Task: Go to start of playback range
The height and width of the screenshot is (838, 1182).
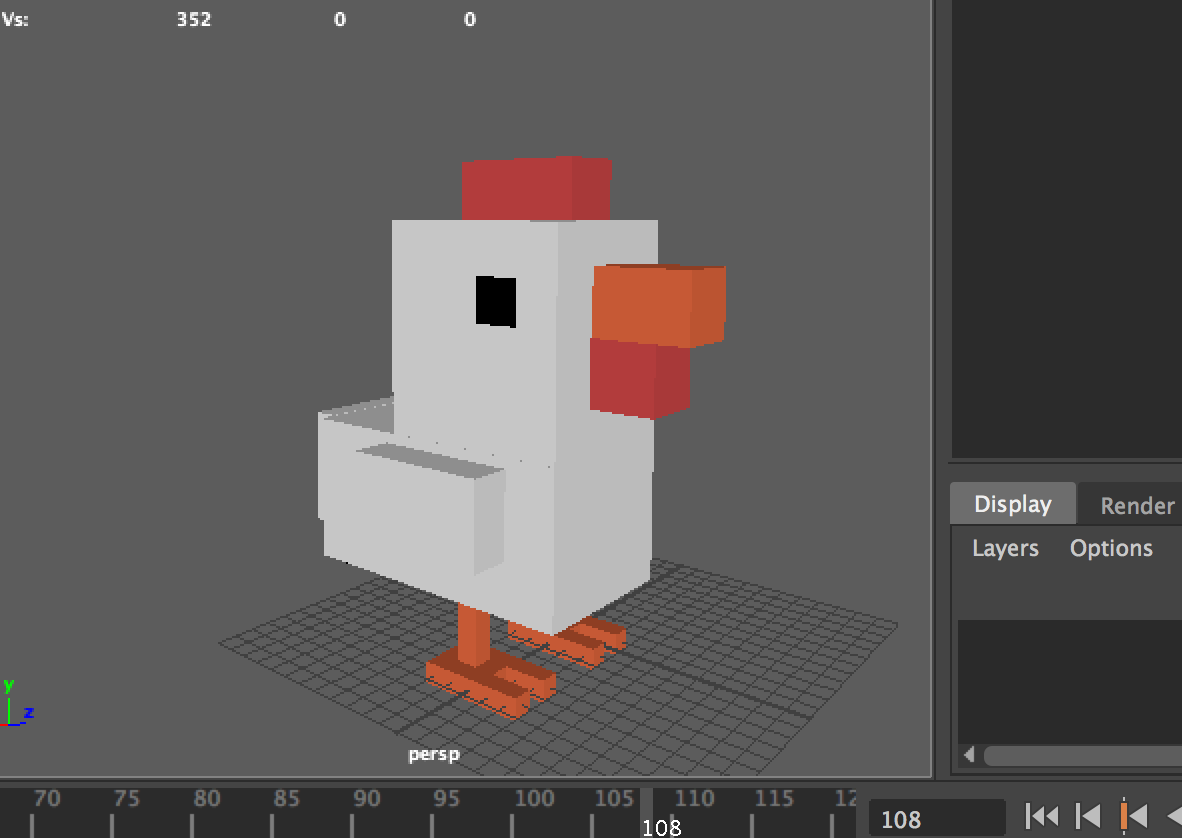Action: [x=1043, y=816]
